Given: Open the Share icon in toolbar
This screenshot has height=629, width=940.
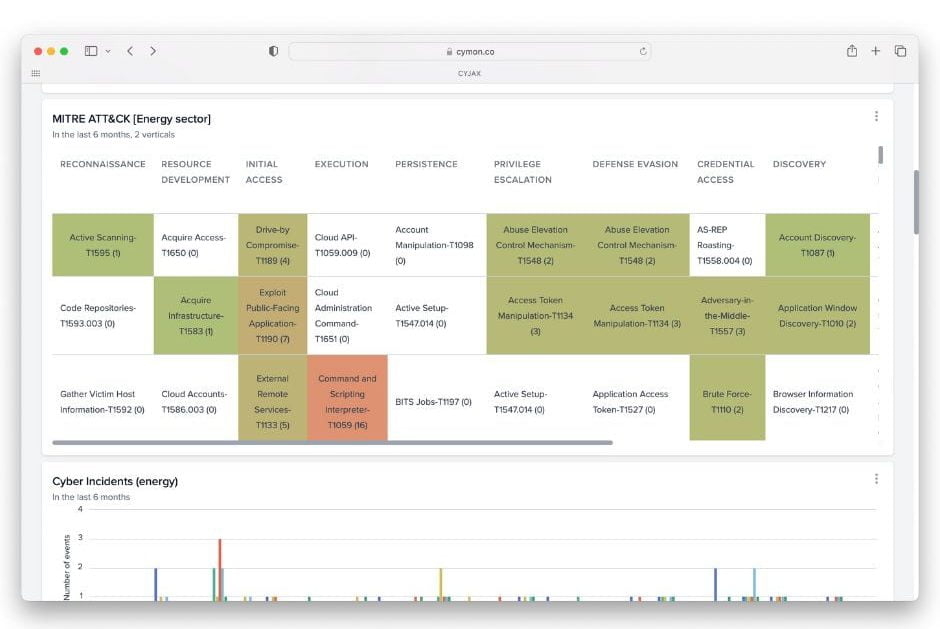Looking at the screenshot, I should point(852,51).
